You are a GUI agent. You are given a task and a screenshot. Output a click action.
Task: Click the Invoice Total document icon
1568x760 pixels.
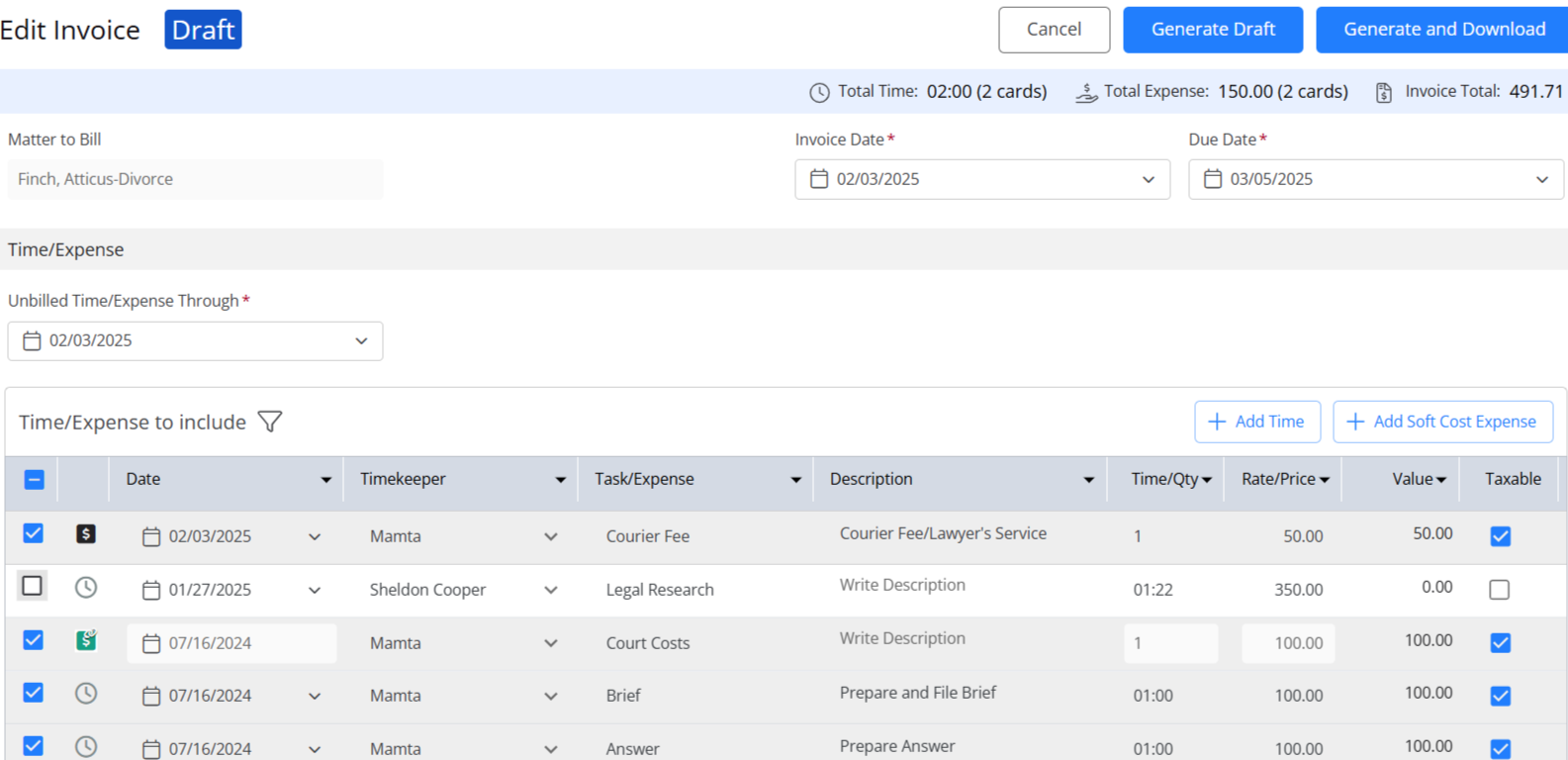(x=1384, y=92)
